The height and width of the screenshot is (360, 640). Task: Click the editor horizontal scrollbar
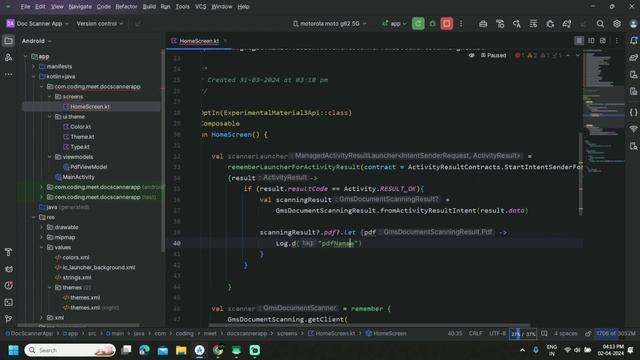coord(369,325)
